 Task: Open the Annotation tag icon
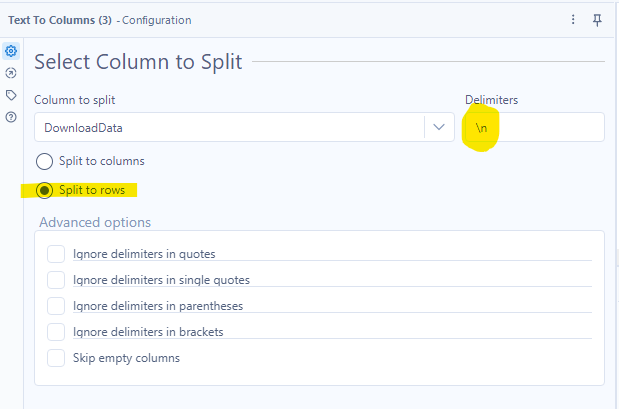[11, 95]
